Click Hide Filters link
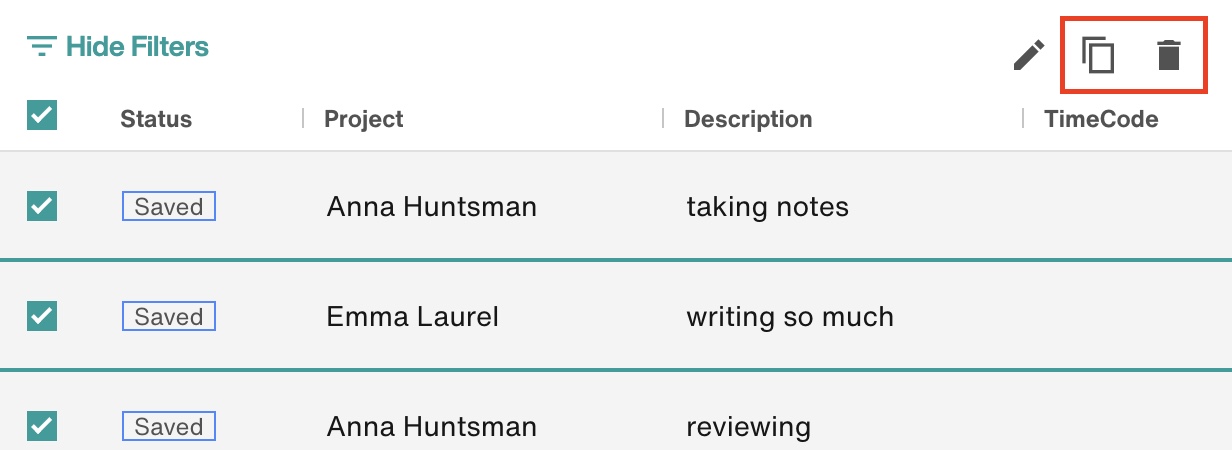The image size is (1232, 450). (137, 46)
